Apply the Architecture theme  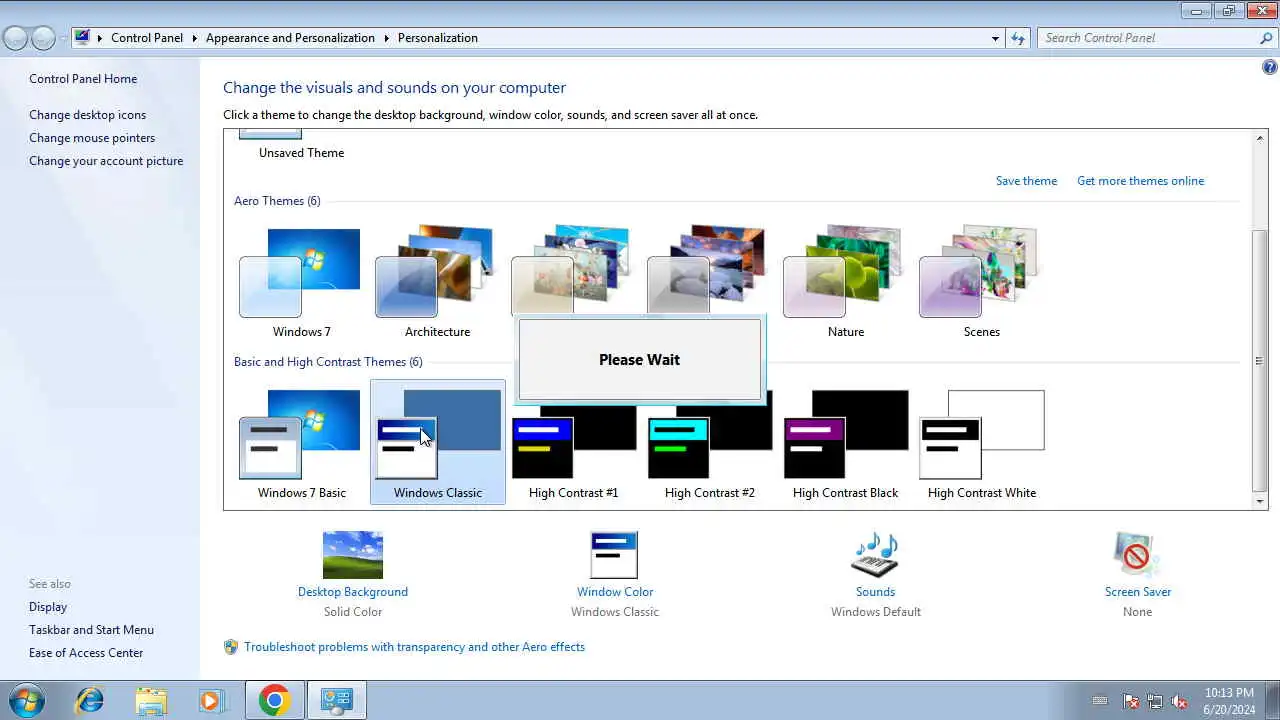[x=437, y=282]
